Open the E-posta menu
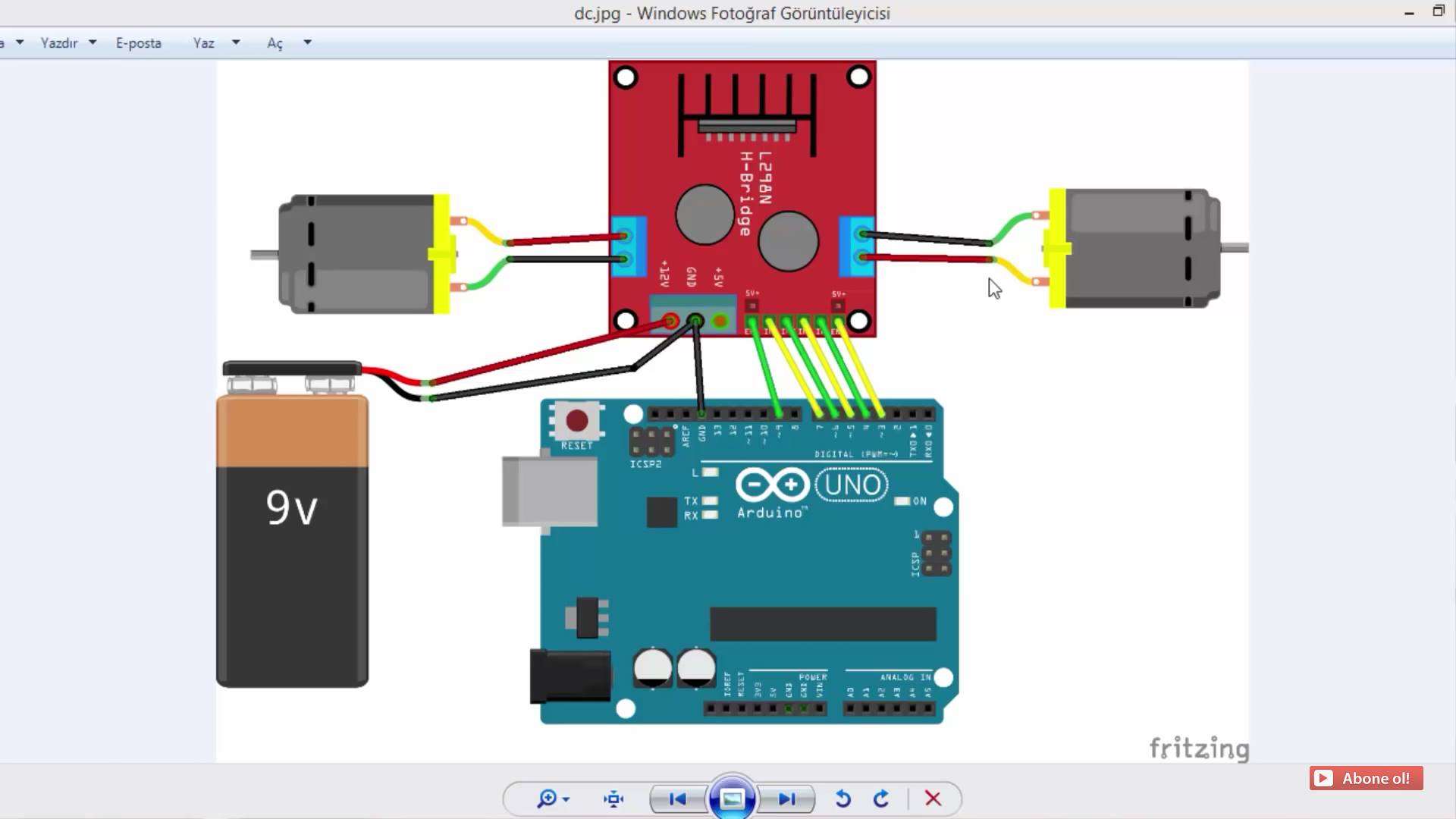Viewport: 1456px width, 819px height. (x=139, y=43)
